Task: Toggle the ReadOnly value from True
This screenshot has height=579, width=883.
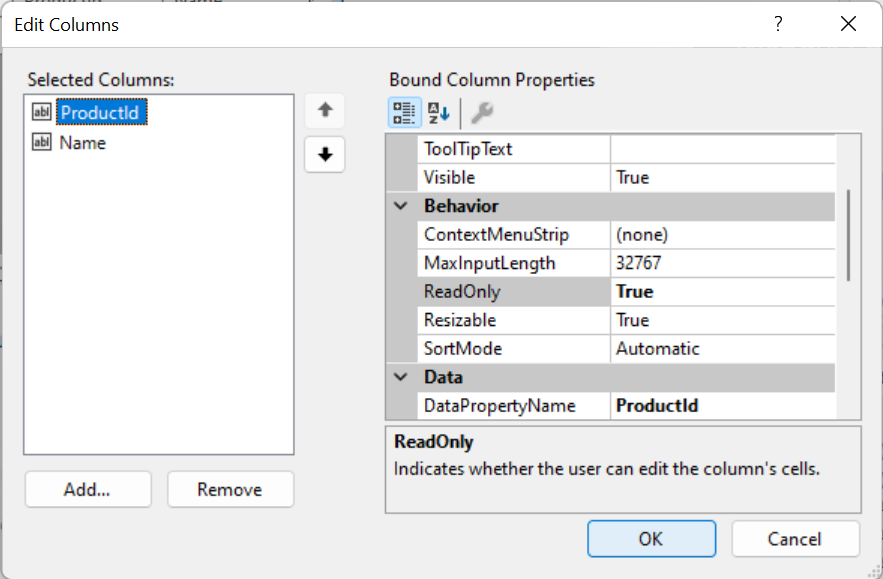Action: 700,291
